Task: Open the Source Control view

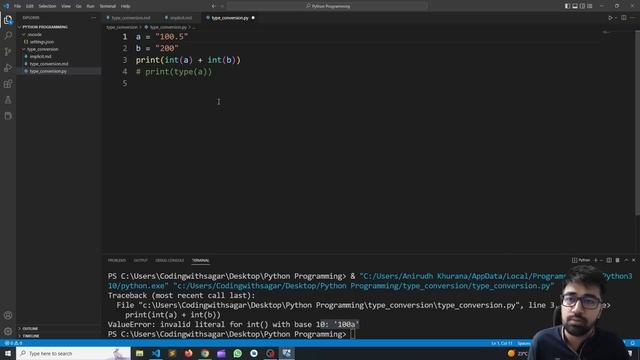Action: 8,52
